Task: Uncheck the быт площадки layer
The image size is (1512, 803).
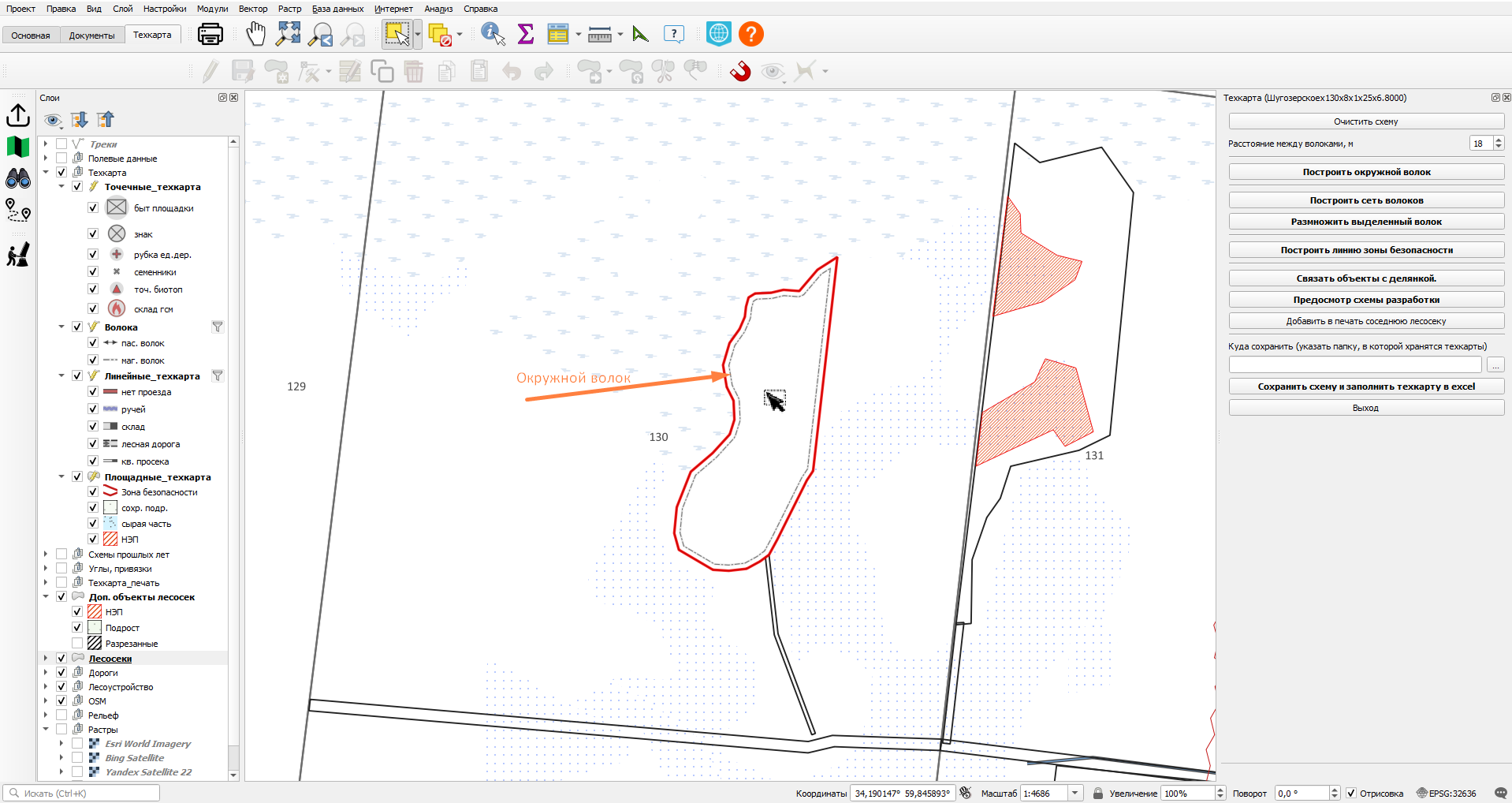Action: tap(93, 207)
